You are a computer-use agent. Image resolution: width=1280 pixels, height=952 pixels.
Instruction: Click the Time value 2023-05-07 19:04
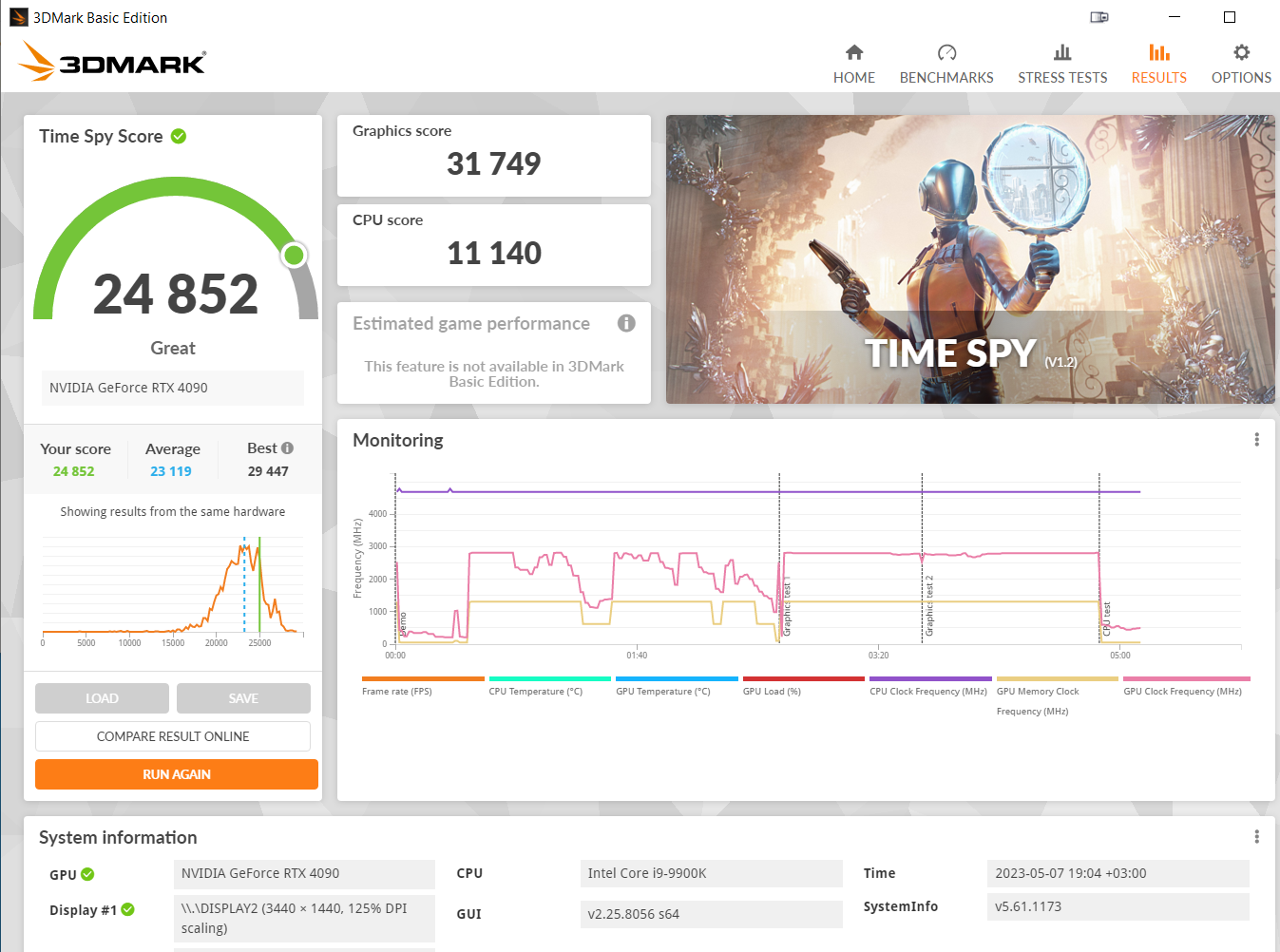click(1118, 873)
